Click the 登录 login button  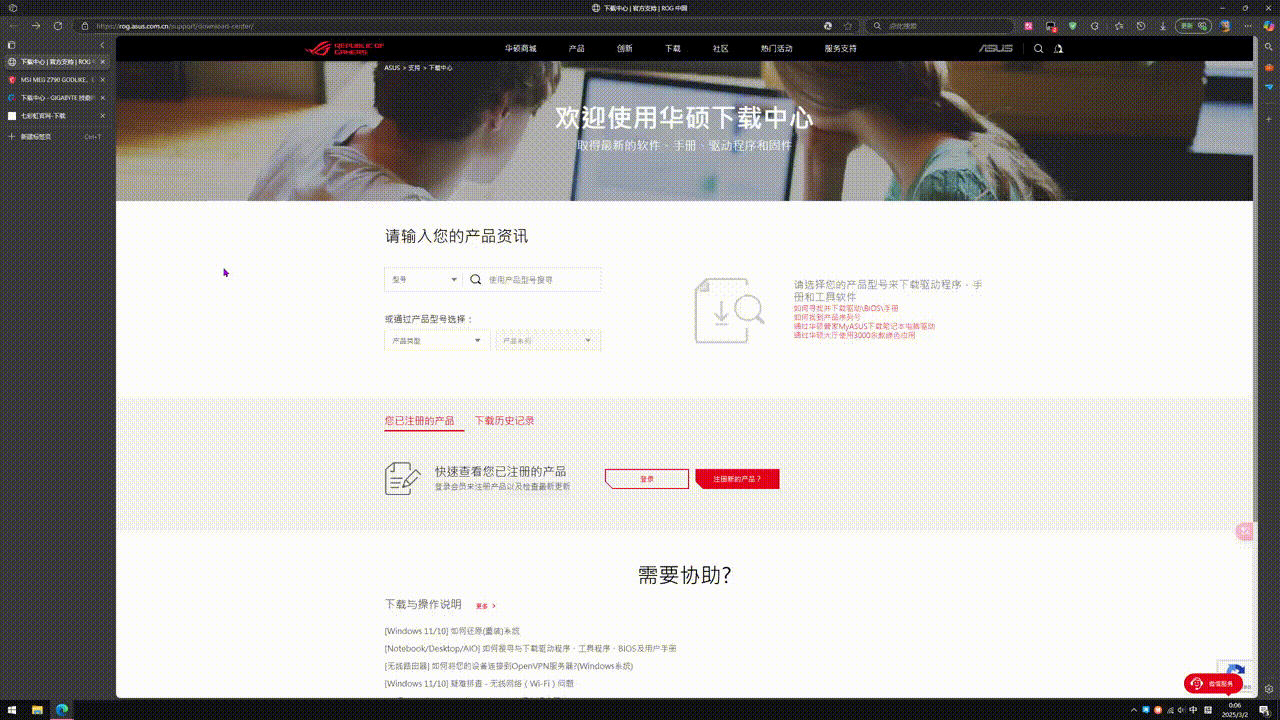tap(647, 479)
